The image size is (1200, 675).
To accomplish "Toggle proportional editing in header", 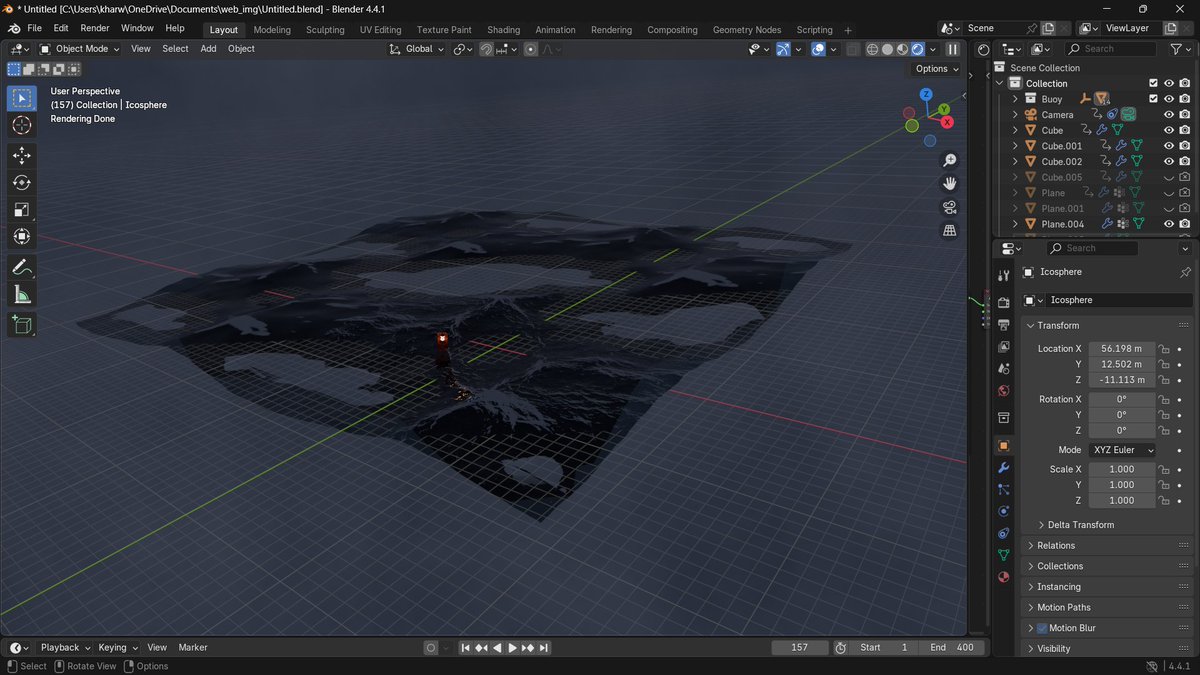I will 531,49.
